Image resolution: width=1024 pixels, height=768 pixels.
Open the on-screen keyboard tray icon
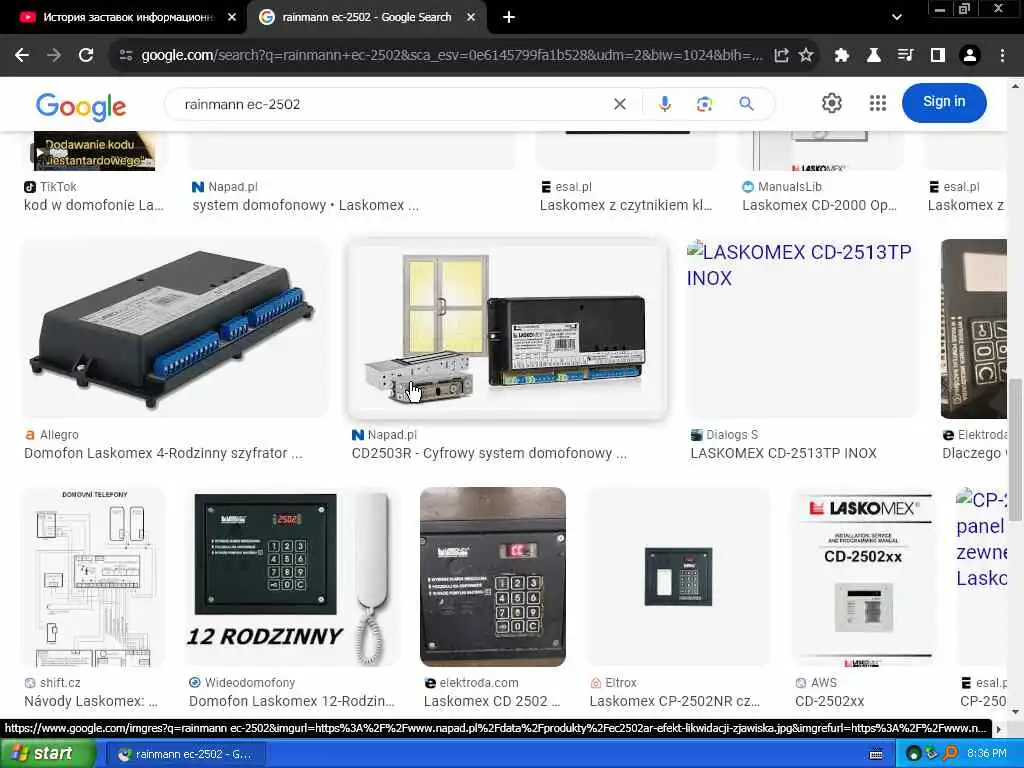[x=876, y=754]
